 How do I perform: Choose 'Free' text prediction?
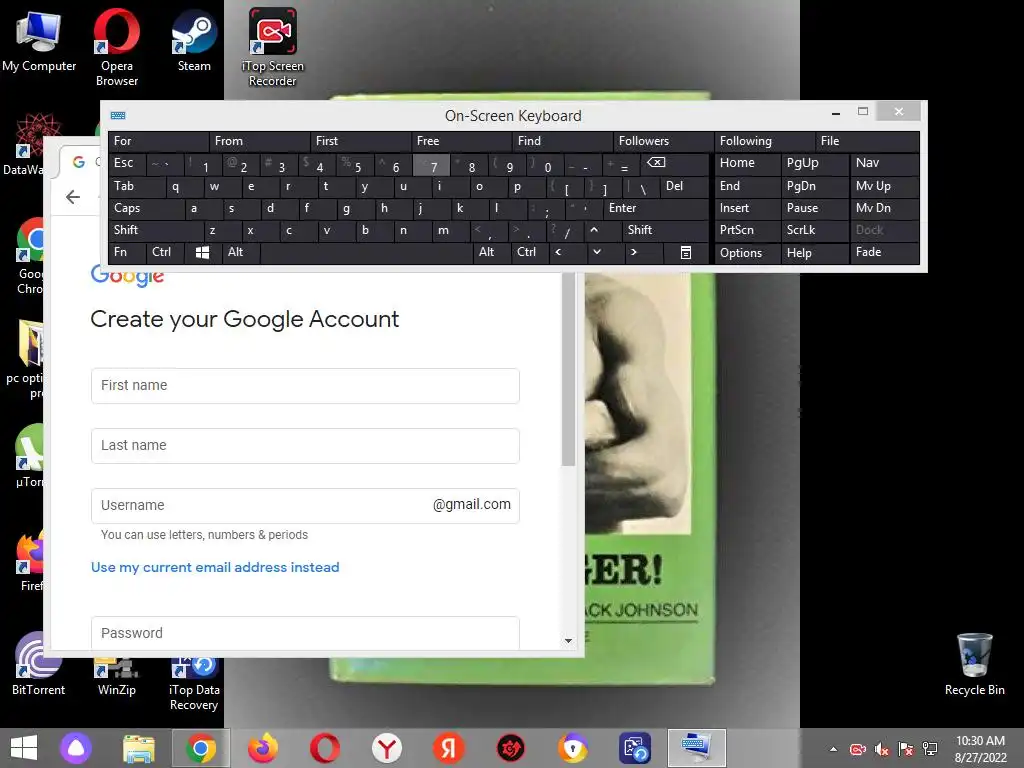(462, 142)
